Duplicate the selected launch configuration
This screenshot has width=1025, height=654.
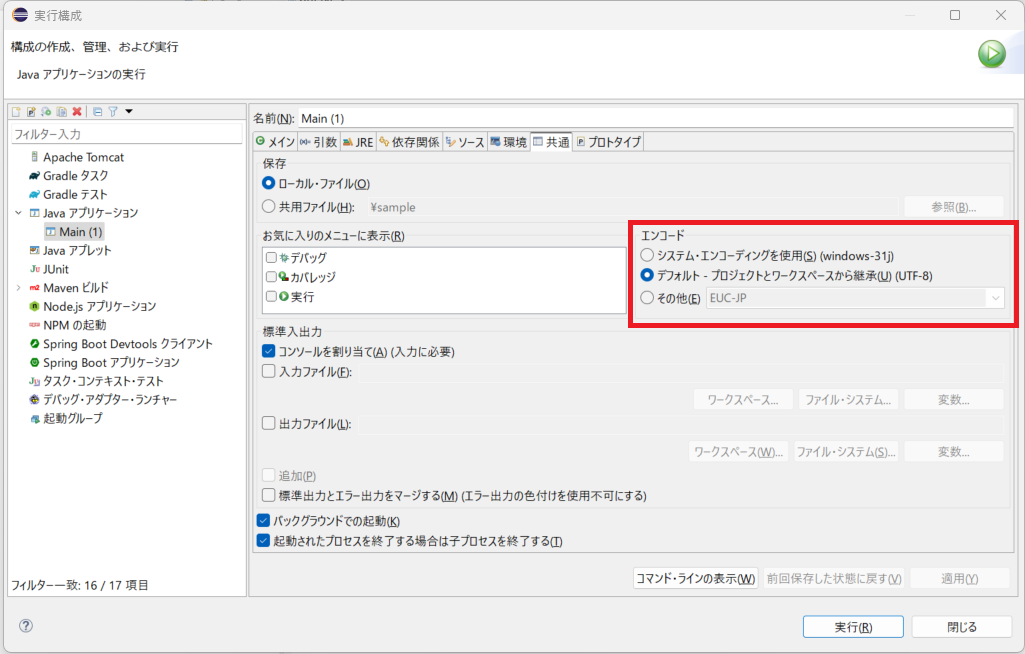(62, 111)
